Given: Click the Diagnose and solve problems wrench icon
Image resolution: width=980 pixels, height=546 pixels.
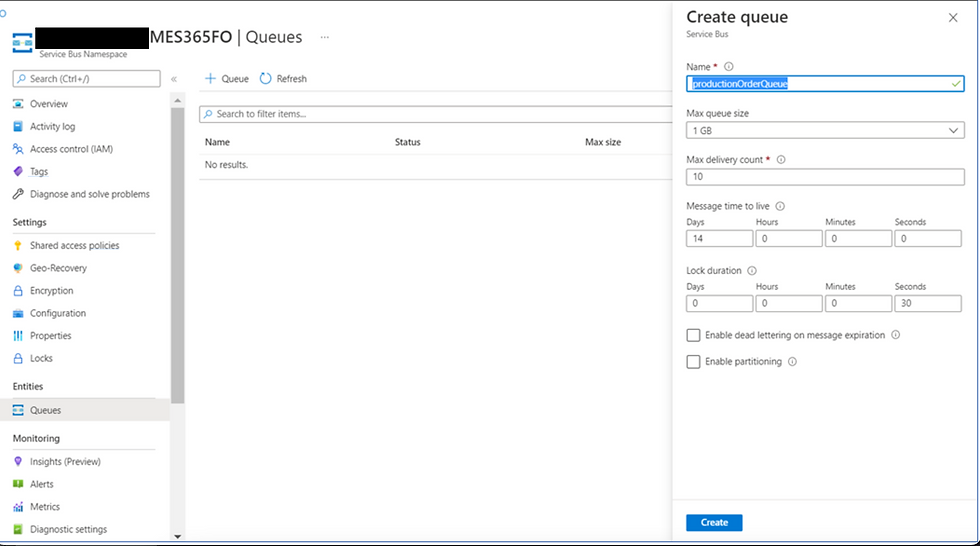Looking at the screenshot, I should [x=18, y=194].
